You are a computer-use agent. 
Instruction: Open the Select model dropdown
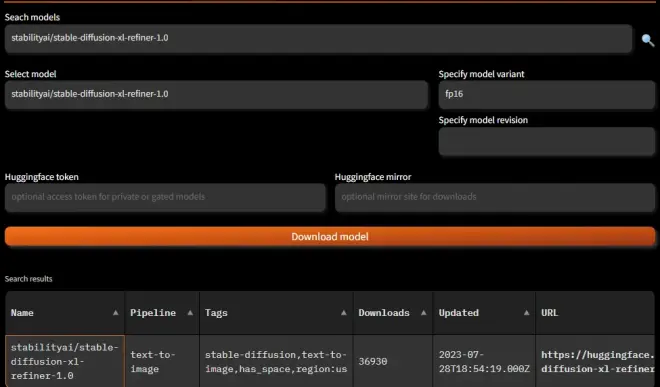[216, 94]
